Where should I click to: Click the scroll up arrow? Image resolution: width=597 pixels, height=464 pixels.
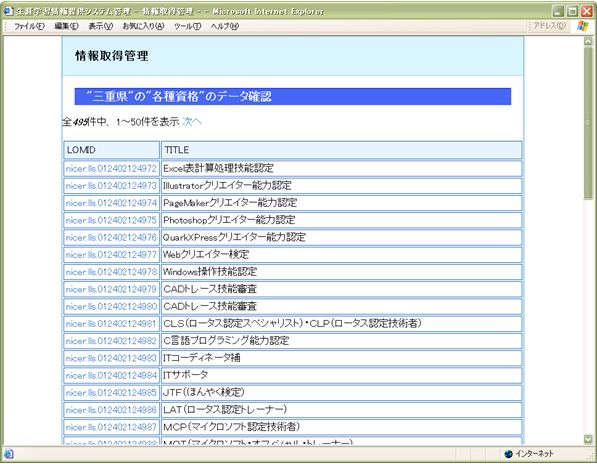588,41
